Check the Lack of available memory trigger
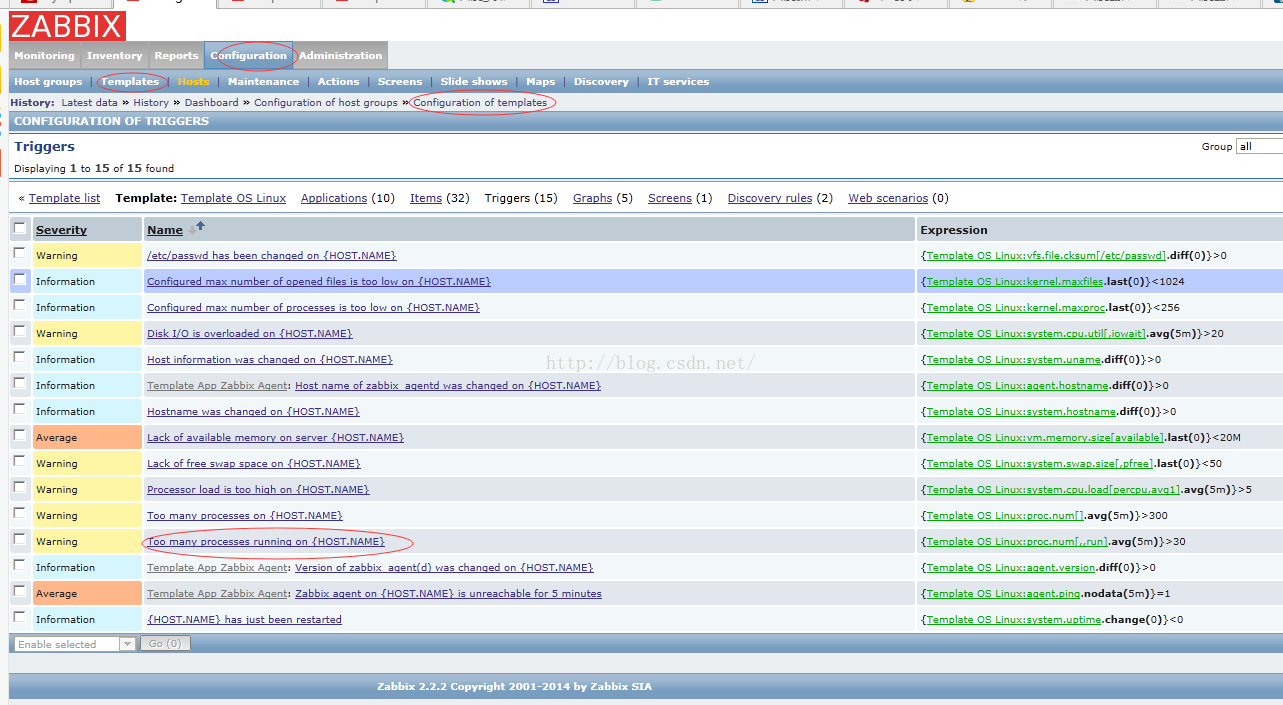The width and height of the screenshot is (1283, 705). [19, 436]
